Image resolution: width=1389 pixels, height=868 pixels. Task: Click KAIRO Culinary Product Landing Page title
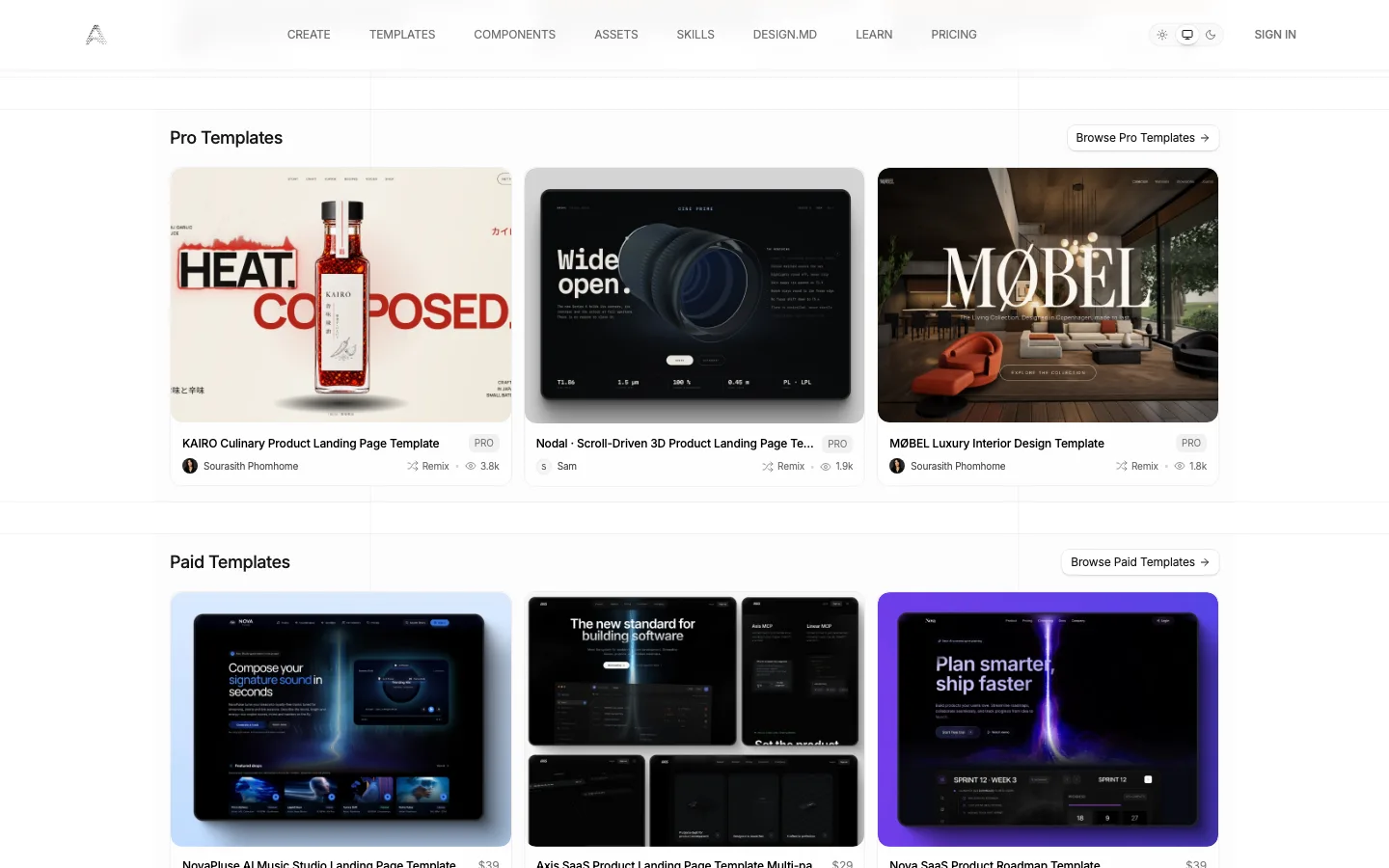point(311,444)
